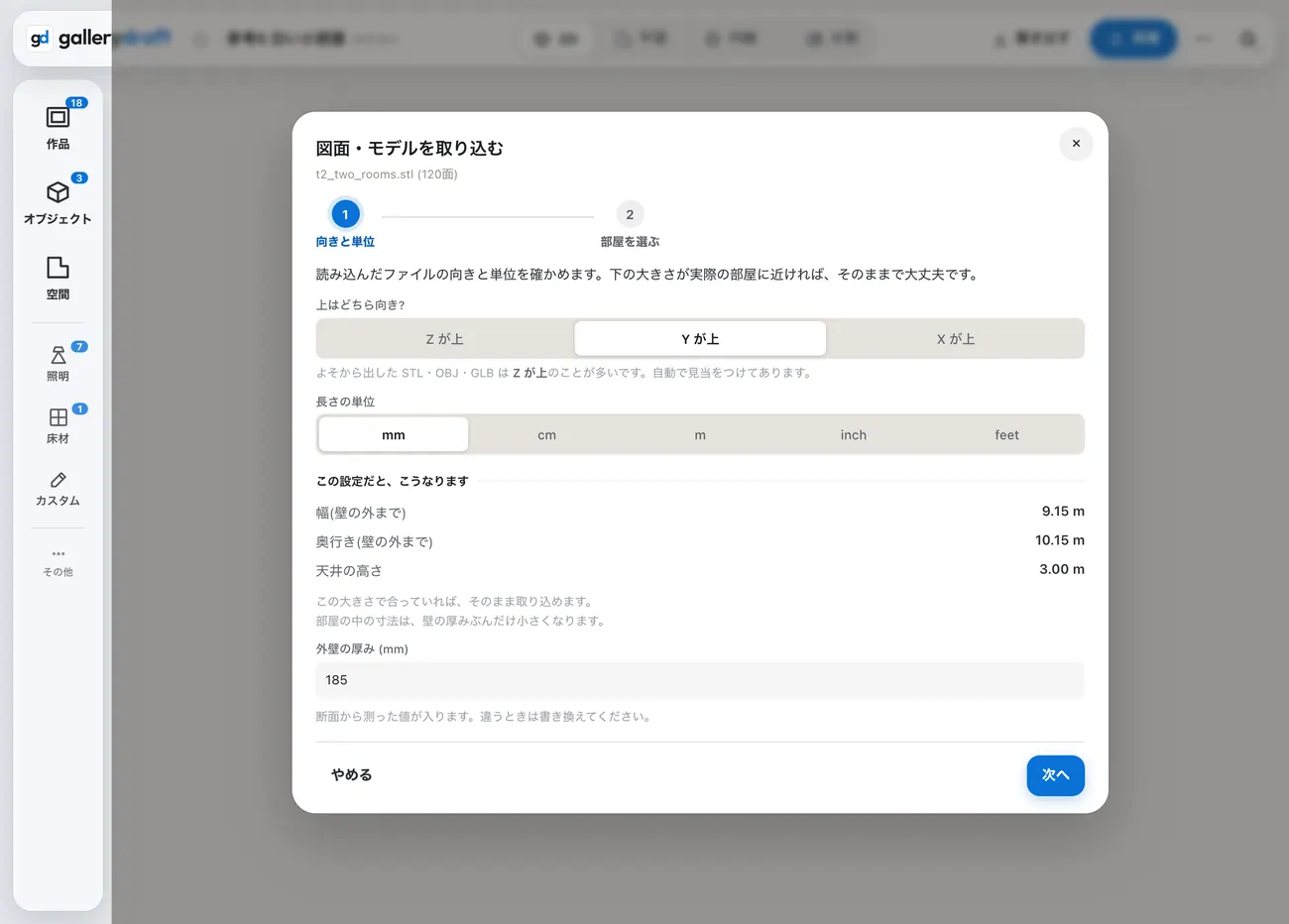The image size is (1289, 924).
Task: Click the dialog title 図面・モデルを取り込む
Action: tap(410, 148)
